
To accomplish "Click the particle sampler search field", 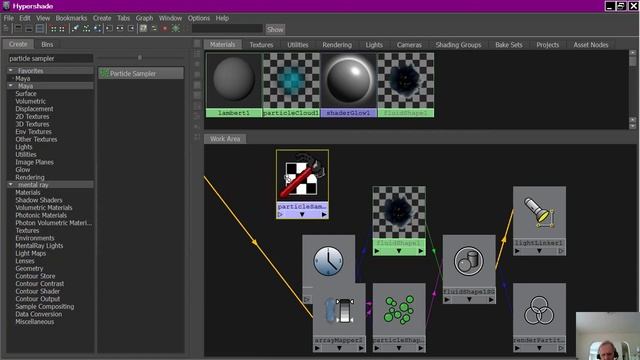I will coord(50,58).
